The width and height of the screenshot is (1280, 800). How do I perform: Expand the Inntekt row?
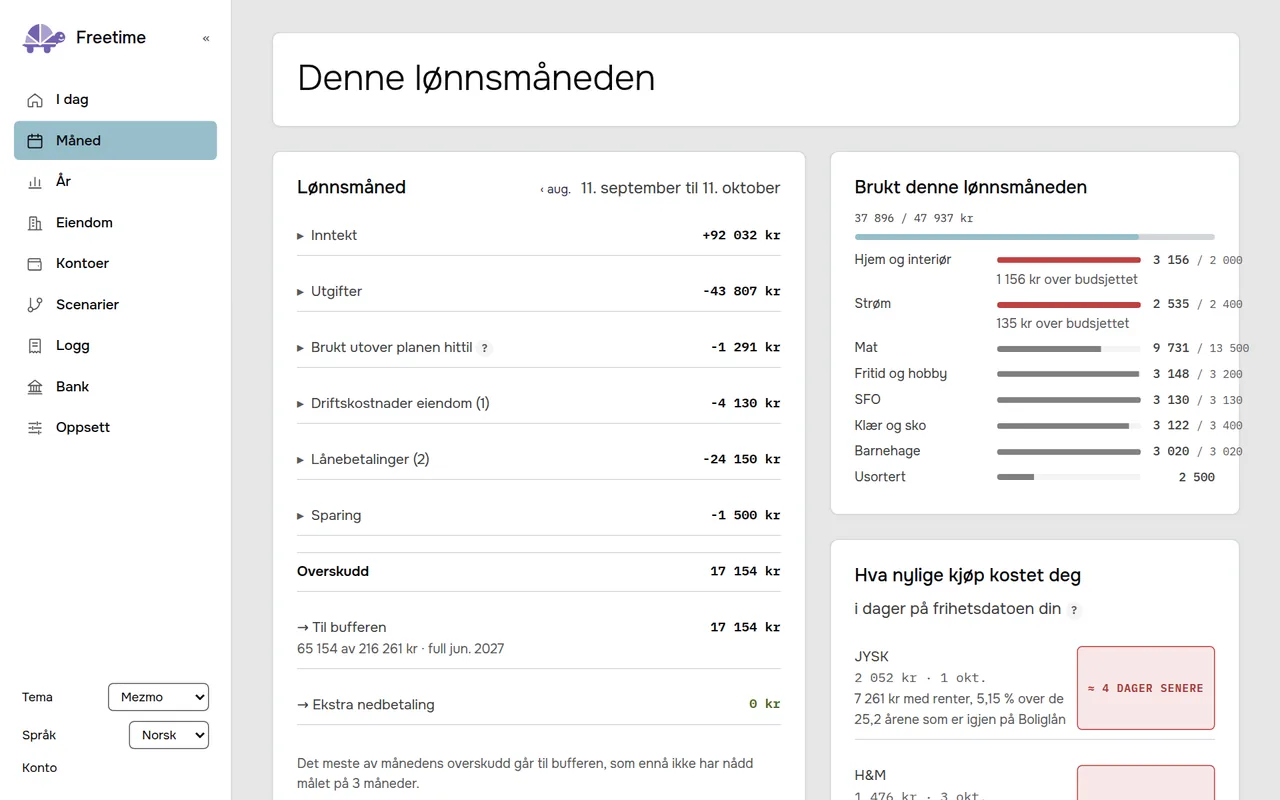pos(538,236)
